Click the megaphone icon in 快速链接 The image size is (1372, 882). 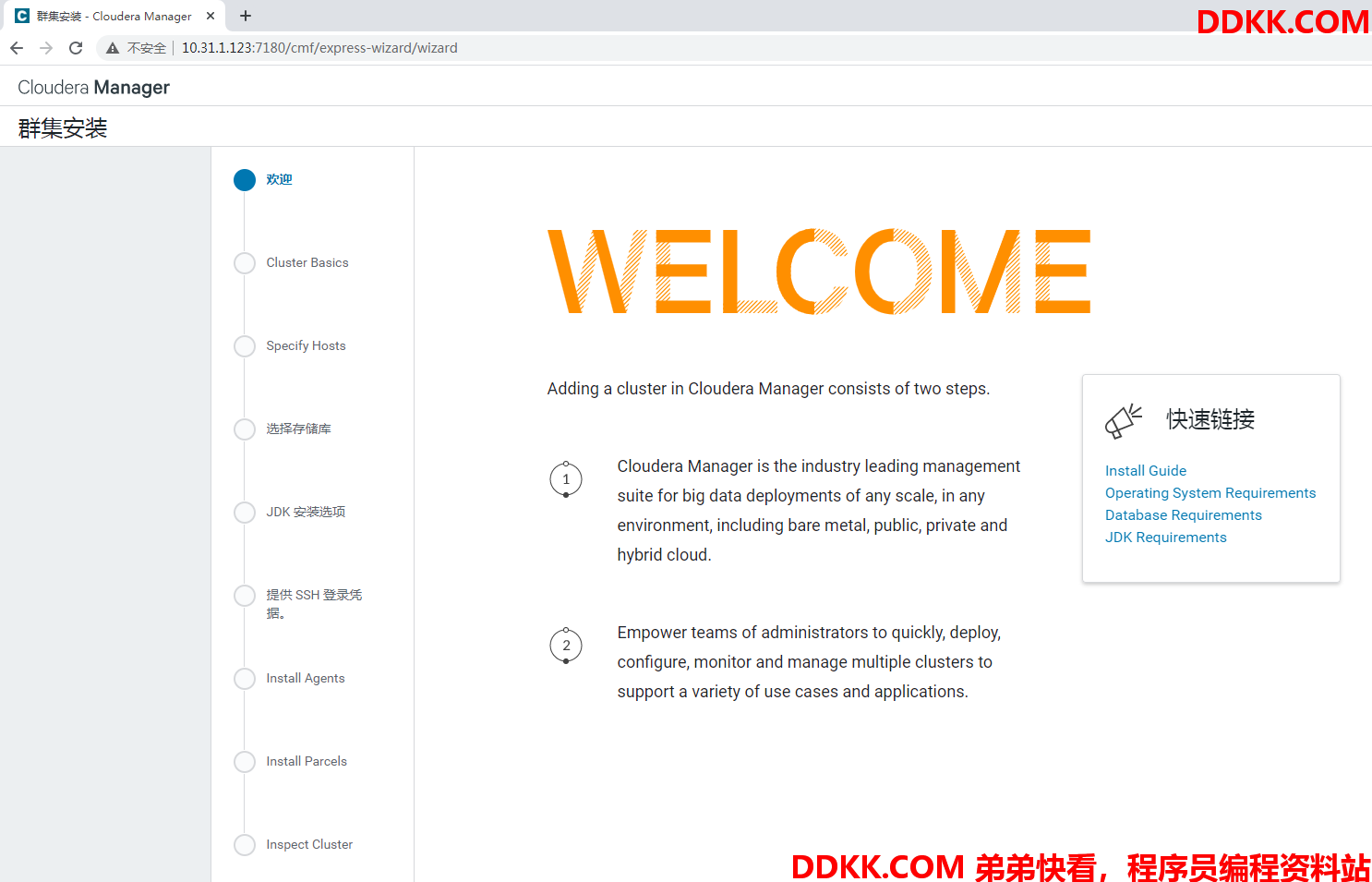(x=1124, y=420)
